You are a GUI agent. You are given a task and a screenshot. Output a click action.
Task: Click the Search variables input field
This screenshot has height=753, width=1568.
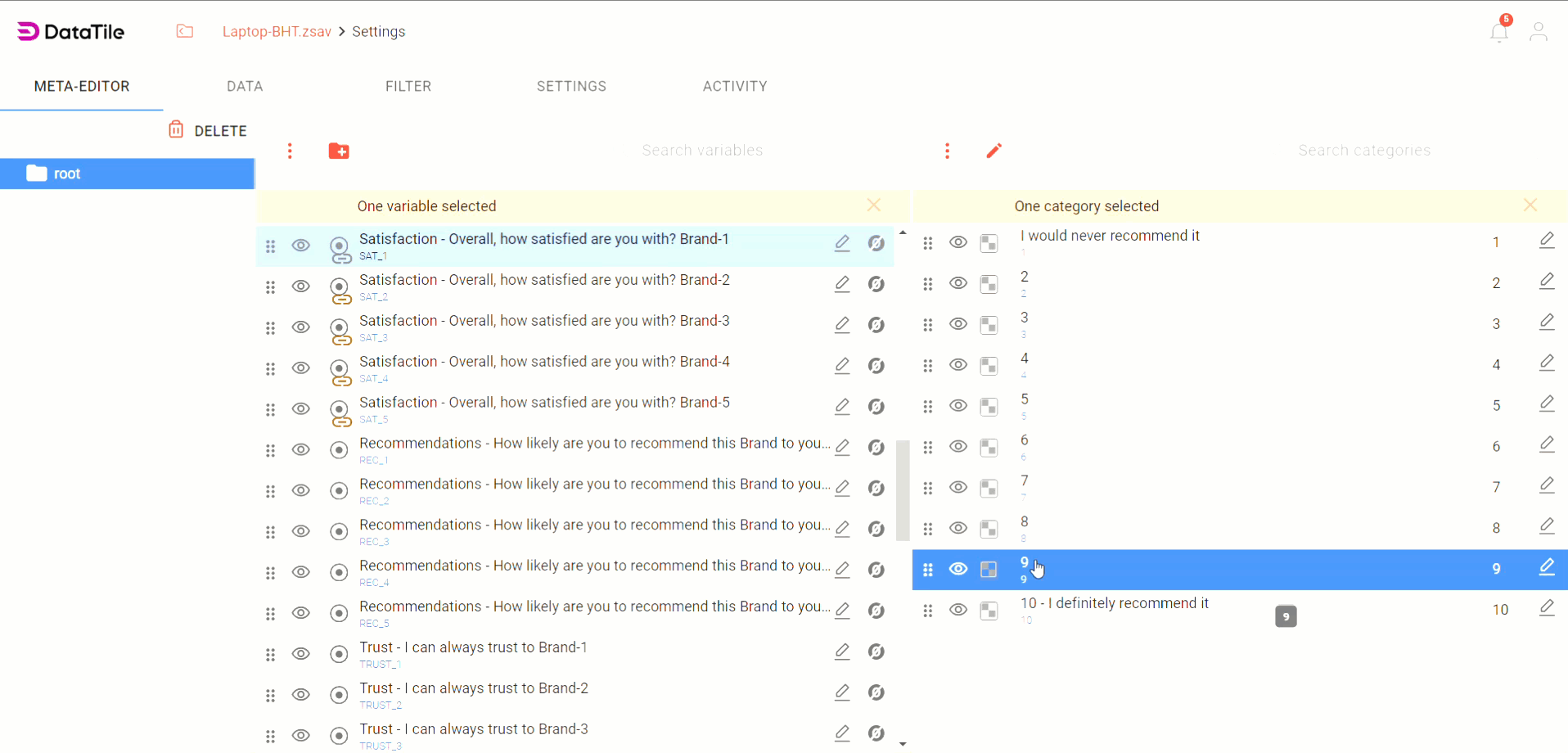702,150
